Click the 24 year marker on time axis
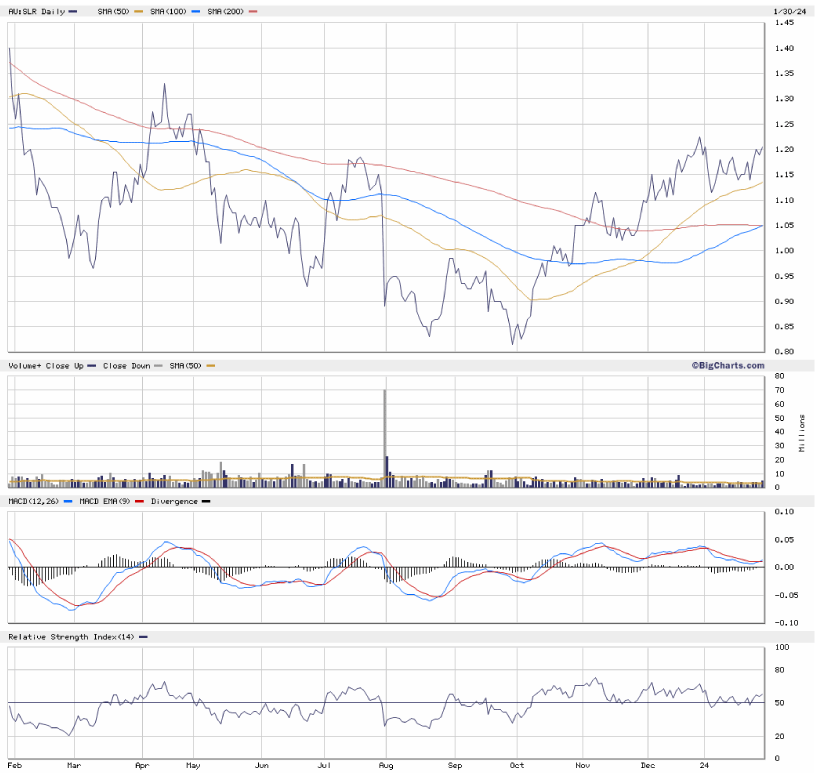Viewport: 819px width, 776px height. tap(703, 765)
